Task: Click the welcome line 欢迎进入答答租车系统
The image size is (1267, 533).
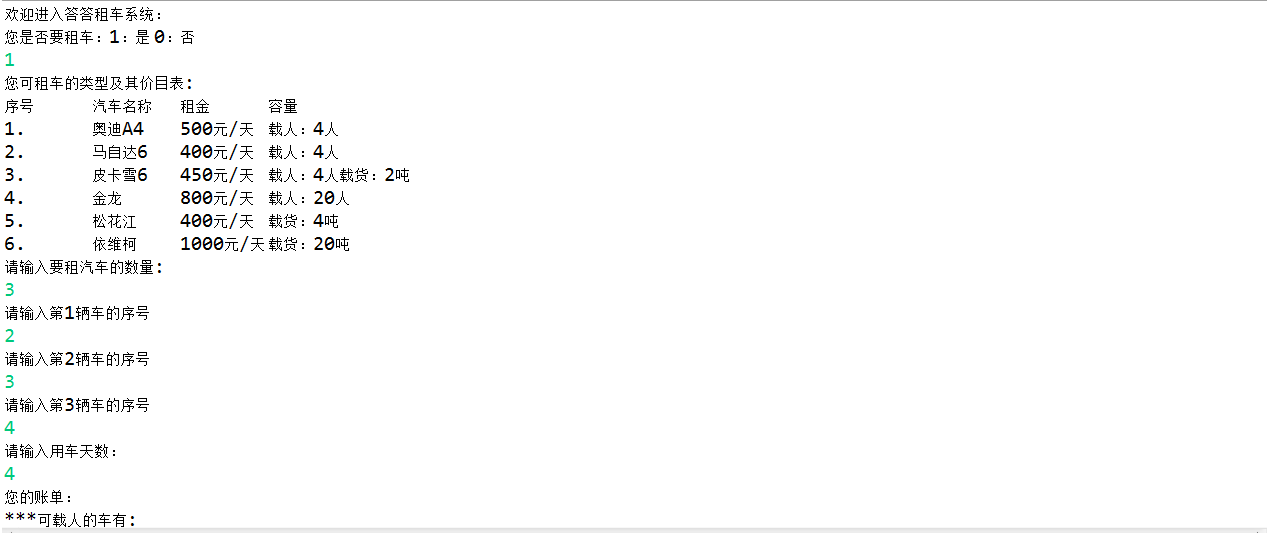Action: (85, 14)
